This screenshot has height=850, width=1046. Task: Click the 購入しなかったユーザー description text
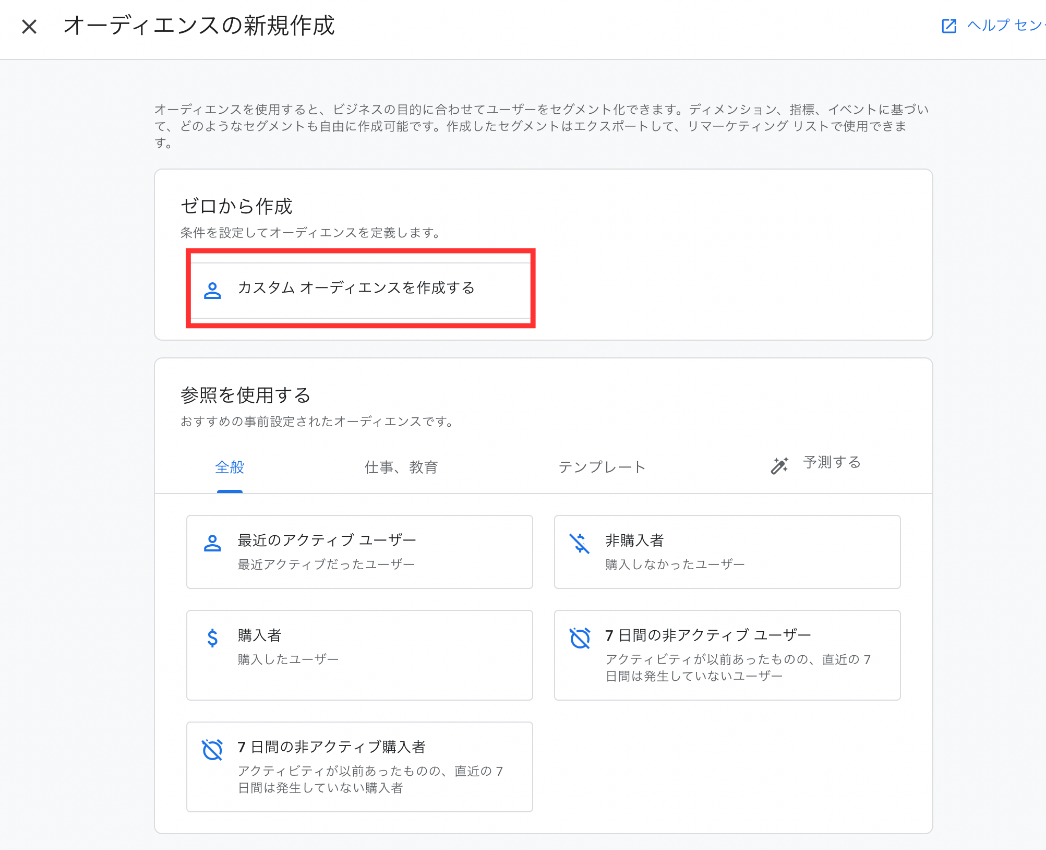pos(675,564)
